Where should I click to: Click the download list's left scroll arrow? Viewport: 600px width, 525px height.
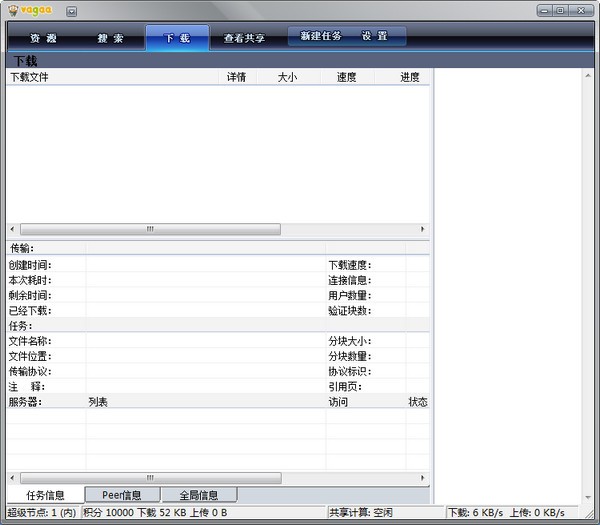(x=13, y=229)
